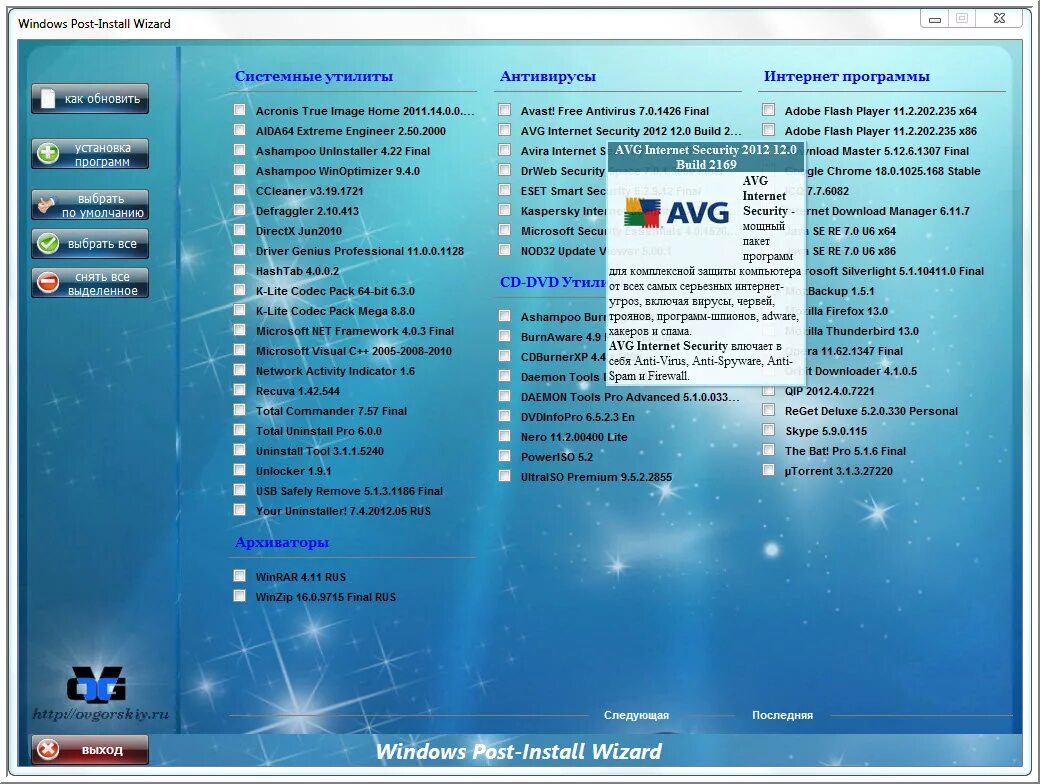Click the OVG logo icon
This screenshot has width=1040, height=784.
(x=96, y=685)
